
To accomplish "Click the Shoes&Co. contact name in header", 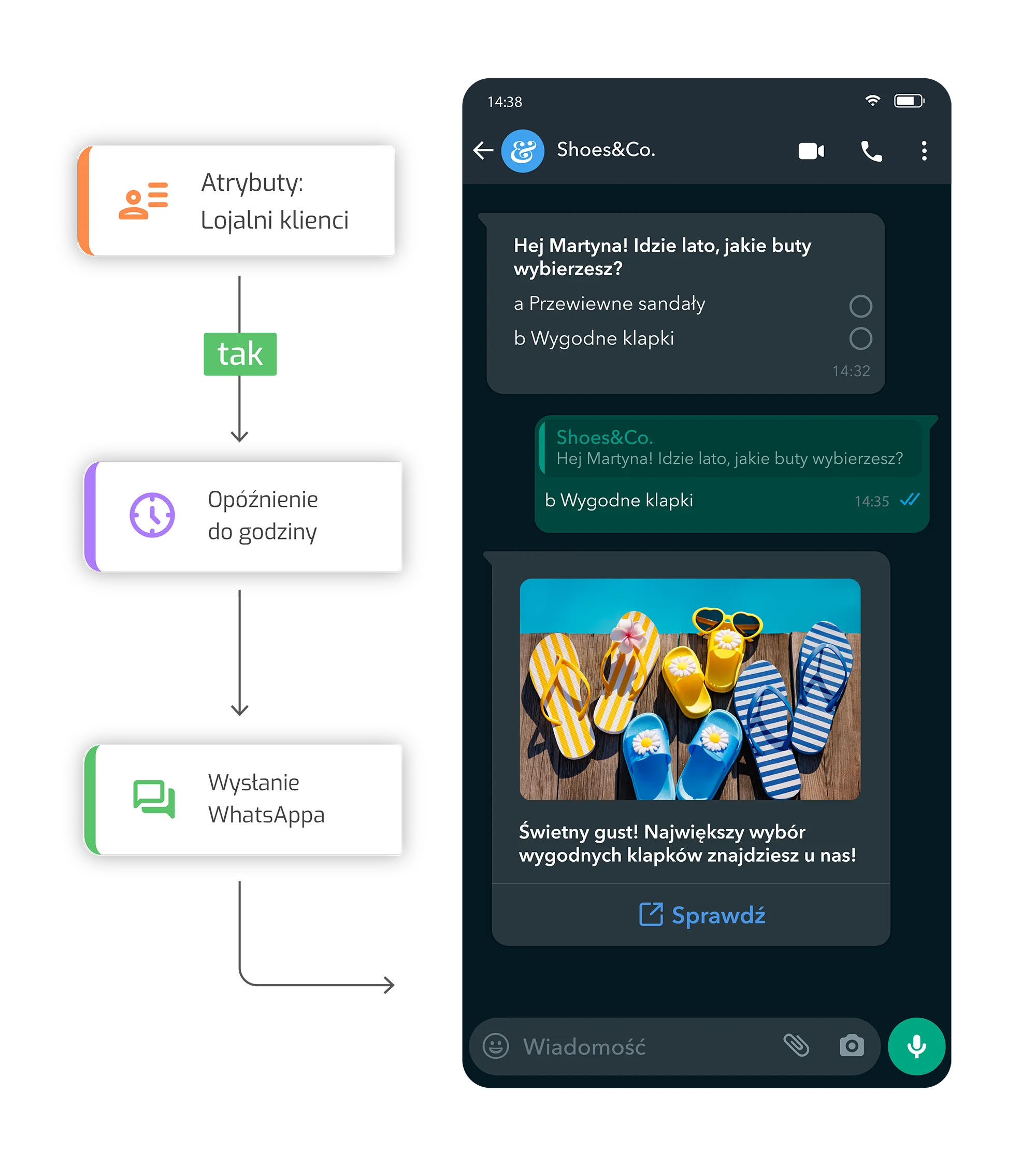I will (606, 150).
